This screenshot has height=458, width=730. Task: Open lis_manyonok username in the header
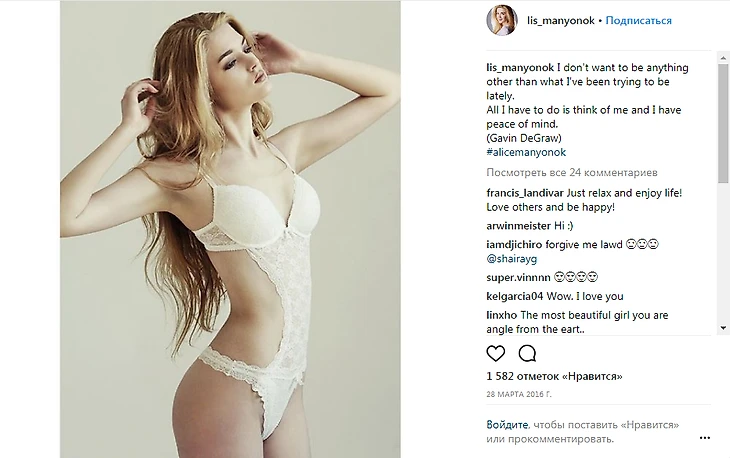561,20
